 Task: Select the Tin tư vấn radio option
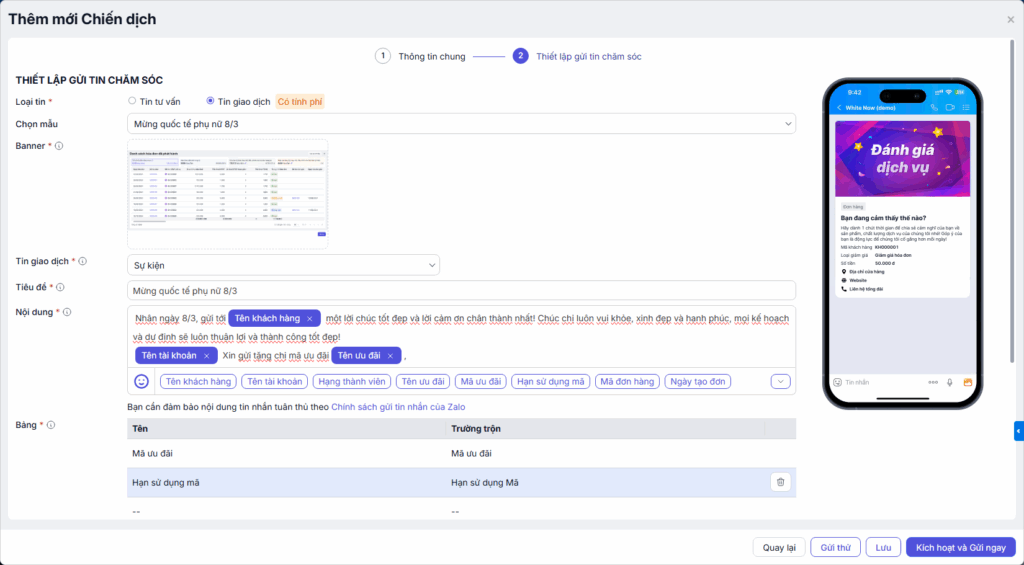tap(133, 101)
